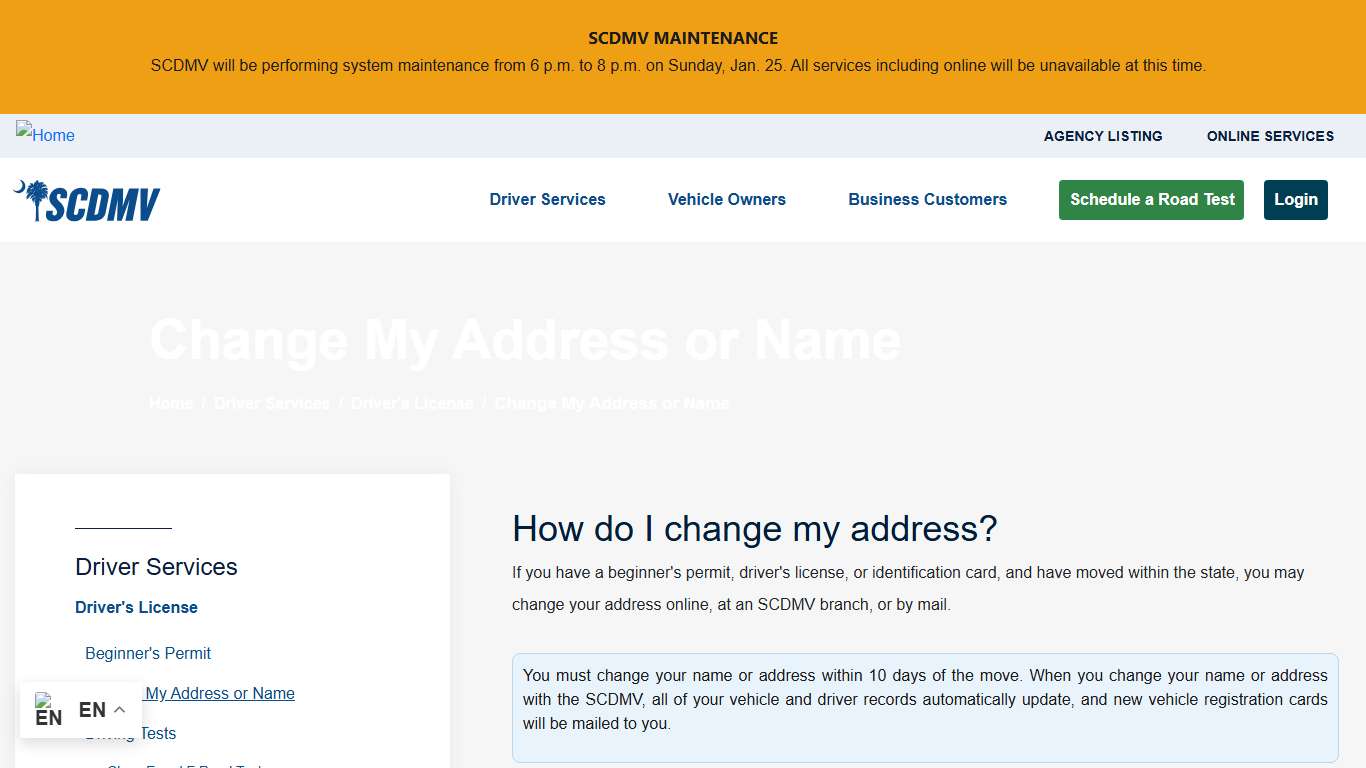Open the Vehicle Owners navigation menu

727,199
